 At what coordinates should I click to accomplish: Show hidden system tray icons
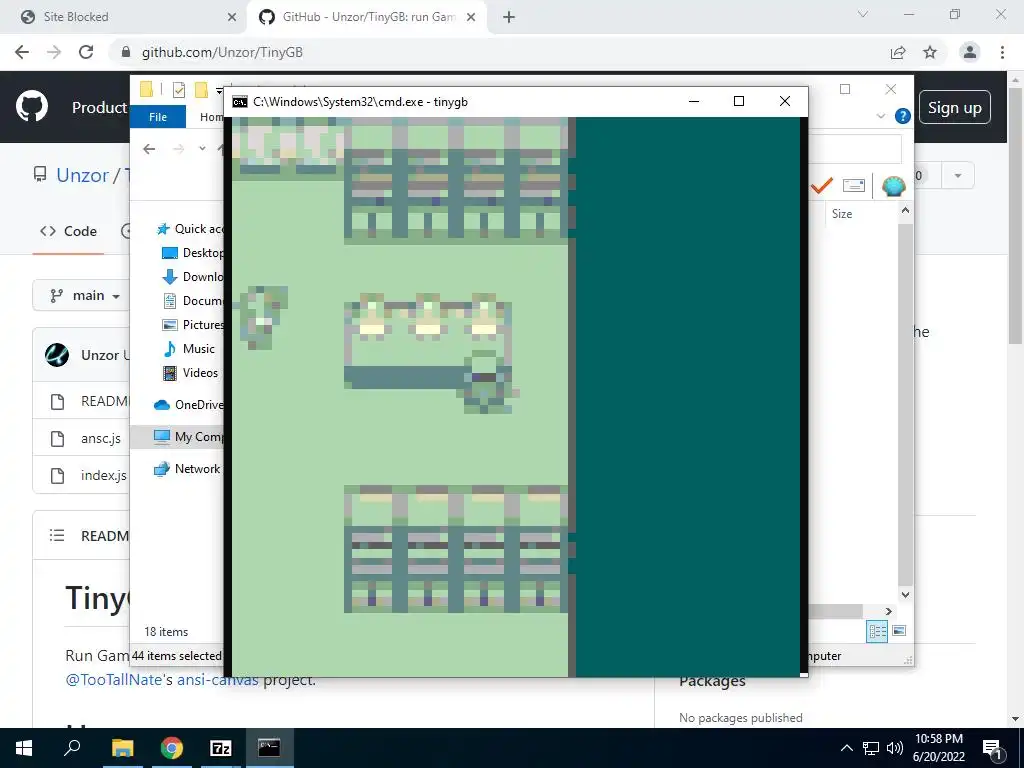846,748
